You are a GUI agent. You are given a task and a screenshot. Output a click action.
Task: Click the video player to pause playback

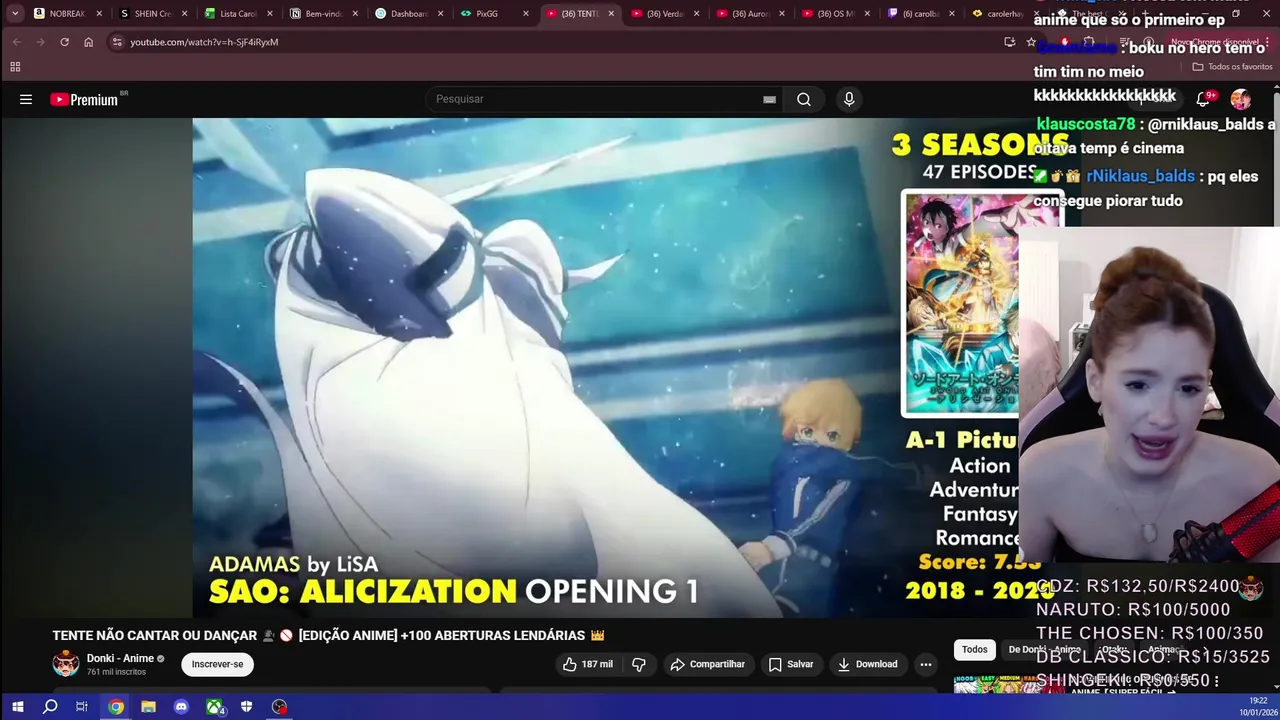pyautogui.click(x=605, y=367)
